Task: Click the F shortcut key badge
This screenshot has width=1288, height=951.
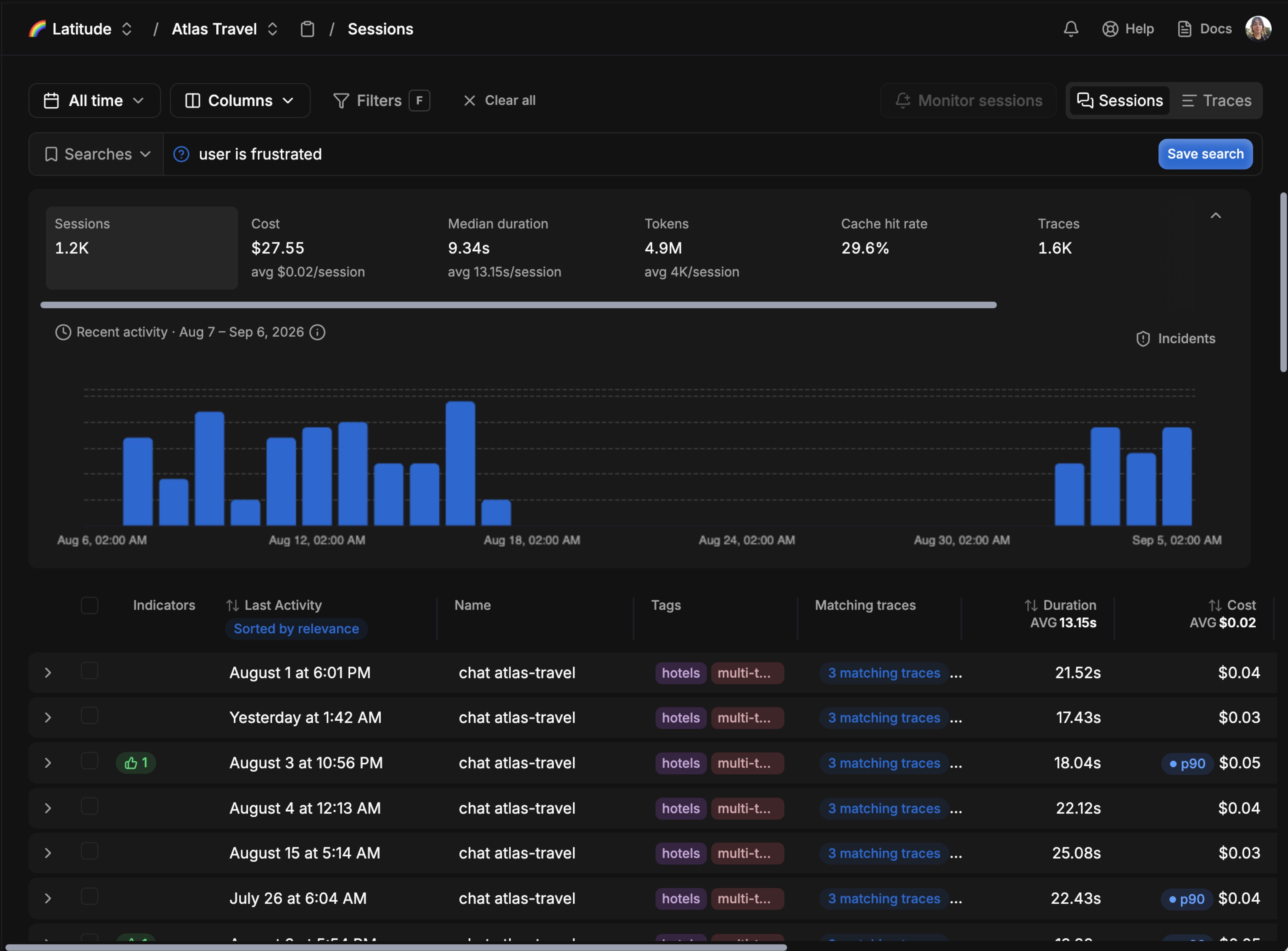Action: [x=419, y=101]
